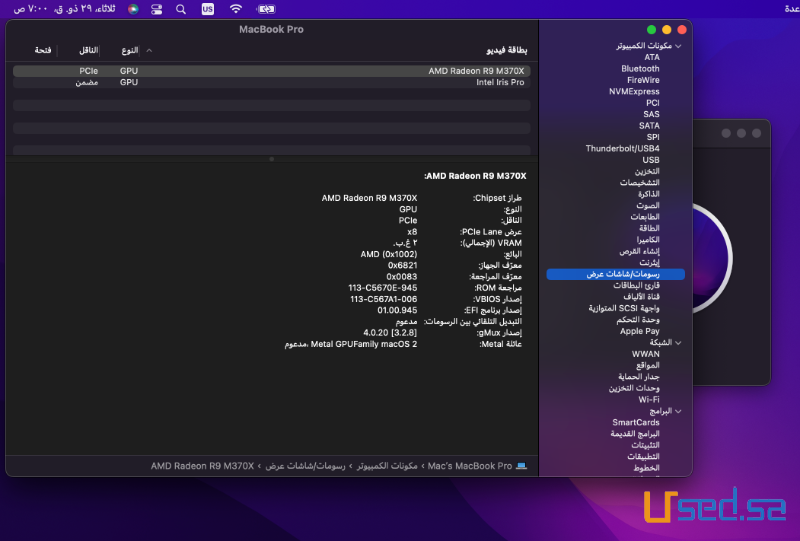The height and width of the screenshot is (541, 800).
Task: Select التشخيصات in the sidebar
Action: click(639, 183)
